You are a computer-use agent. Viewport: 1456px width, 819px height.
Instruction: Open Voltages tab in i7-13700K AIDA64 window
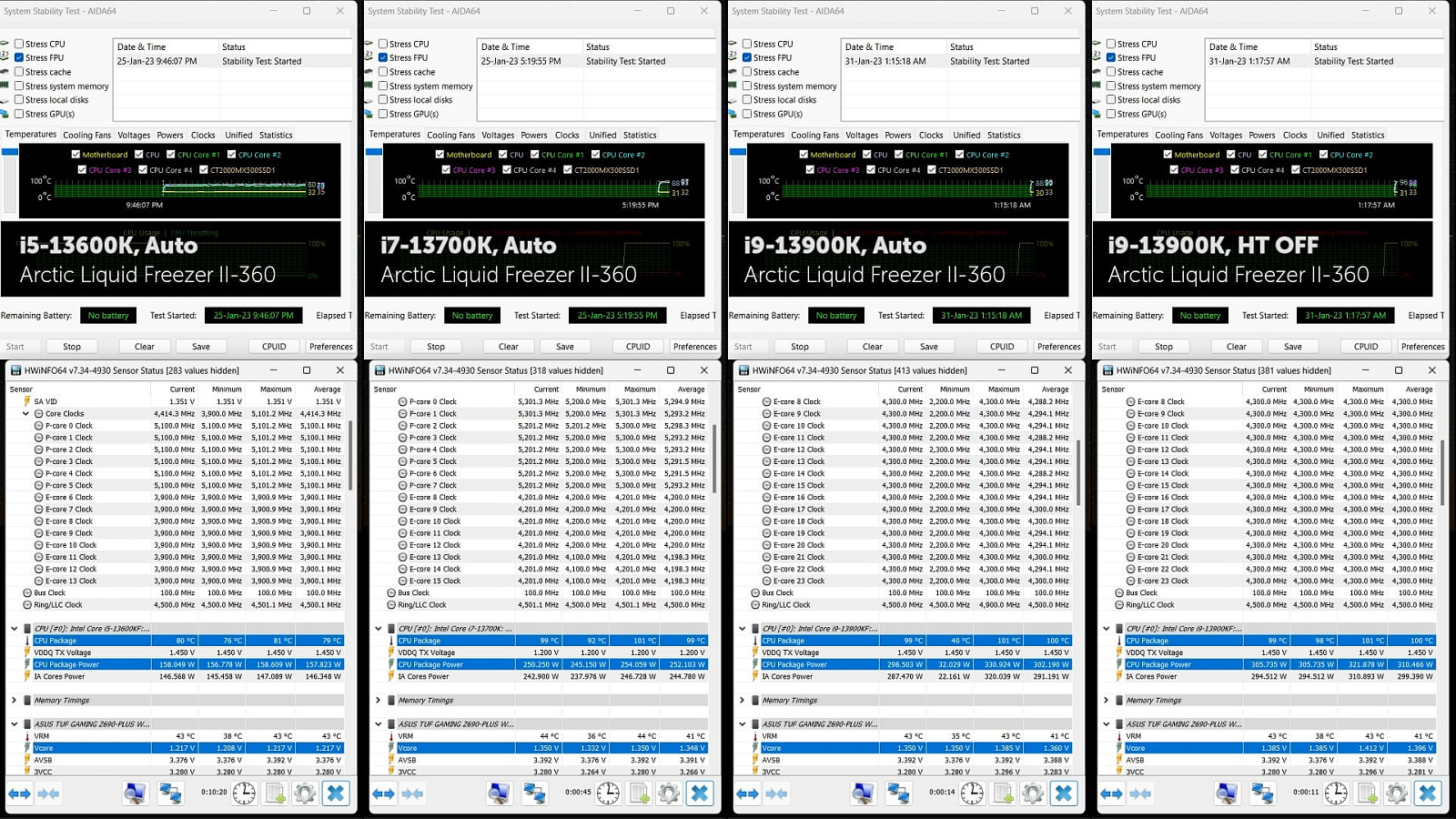point(498,135)
